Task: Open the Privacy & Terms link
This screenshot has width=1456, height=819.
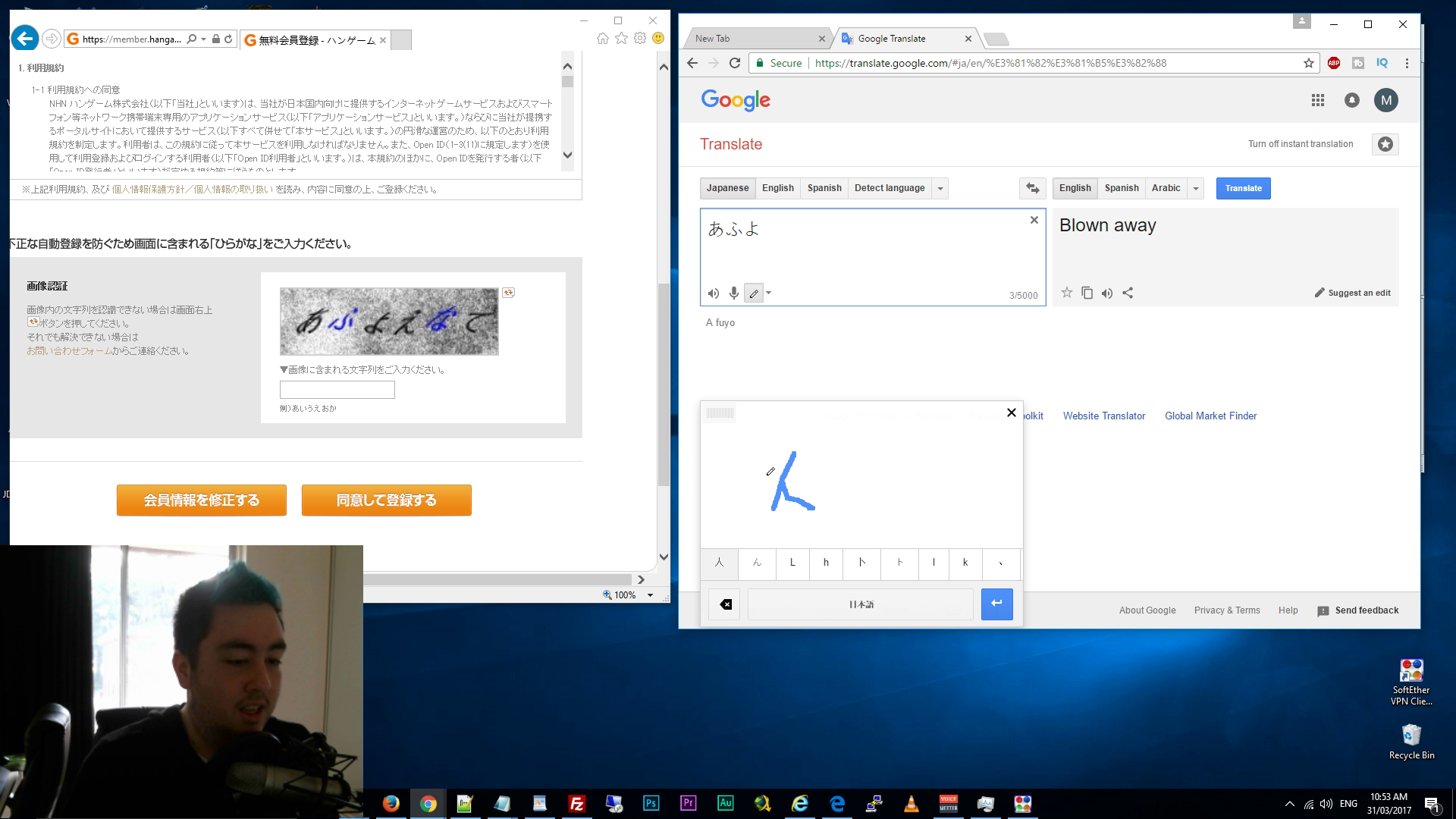Action: point(1227,610)
